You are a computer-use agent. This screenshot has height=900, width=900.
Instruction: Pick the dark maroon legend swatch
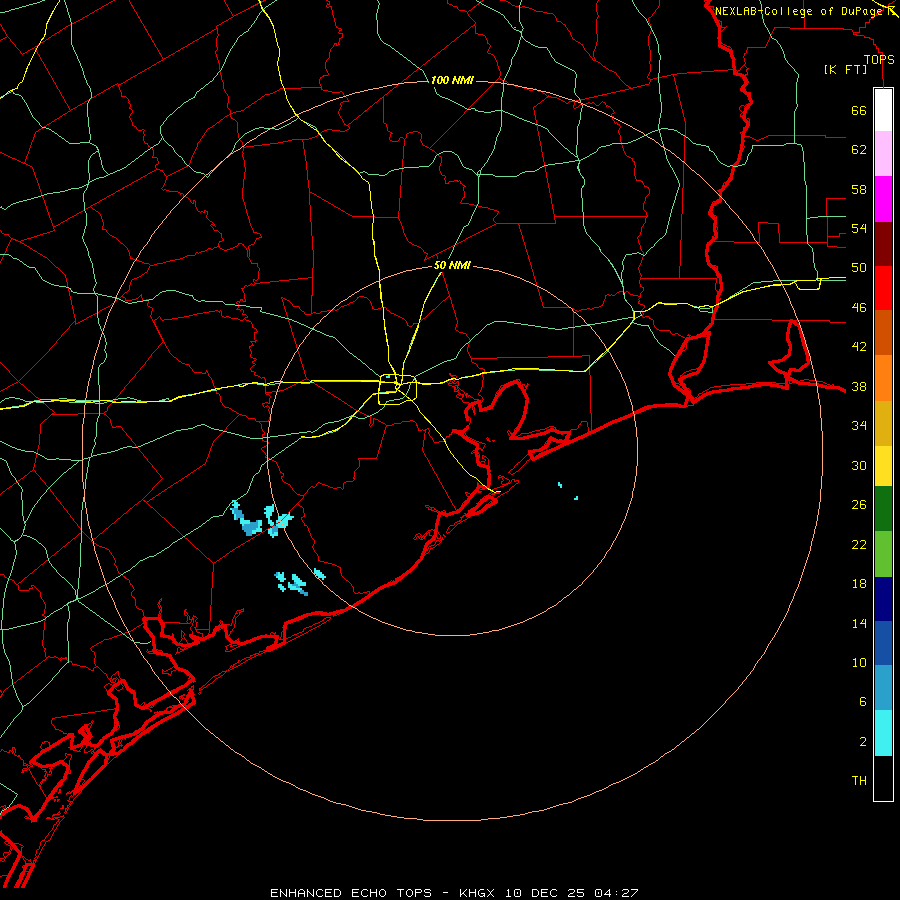pos(883,244)
